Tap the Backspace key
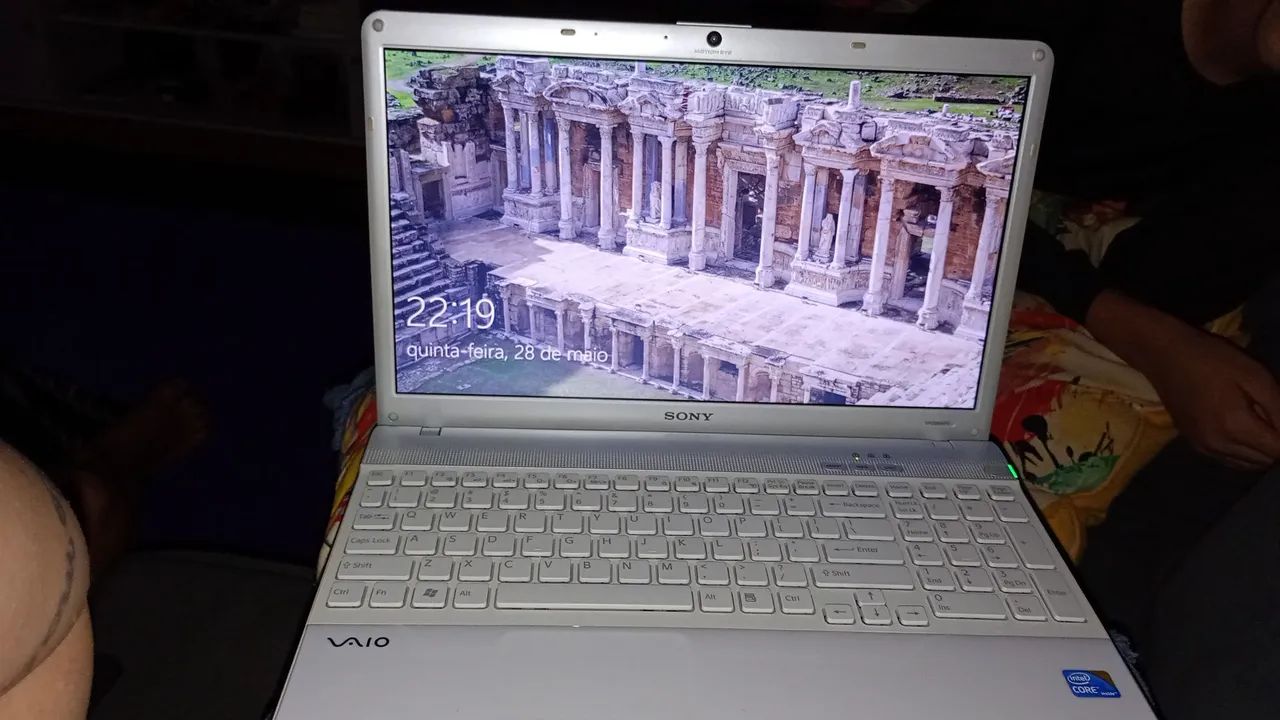Viewport: 1280px width, 720px height. pyautogui.click(x=855, y=507)
